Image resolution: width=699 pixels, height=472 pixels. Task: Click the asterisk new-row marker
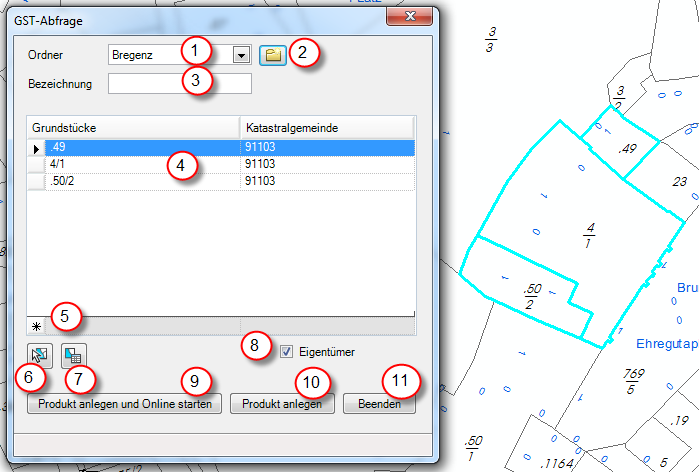pos(37,326)
